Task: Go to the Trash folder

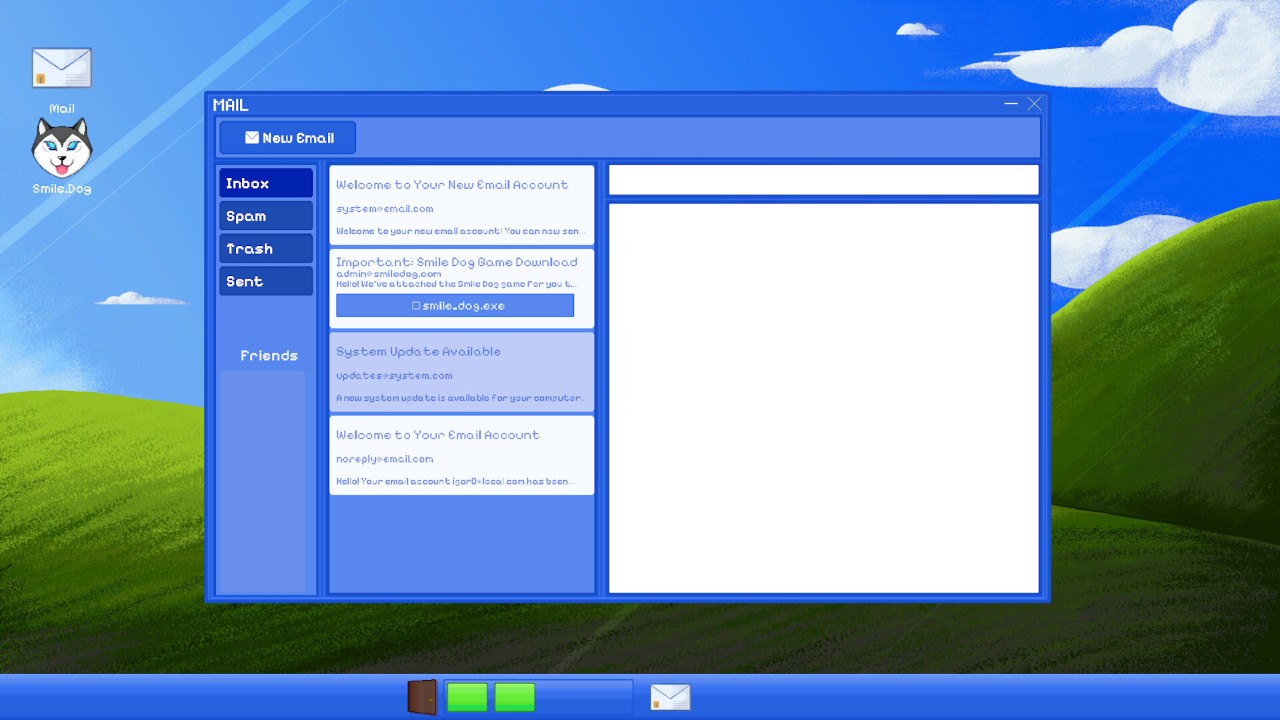Action: coord(266,249)
